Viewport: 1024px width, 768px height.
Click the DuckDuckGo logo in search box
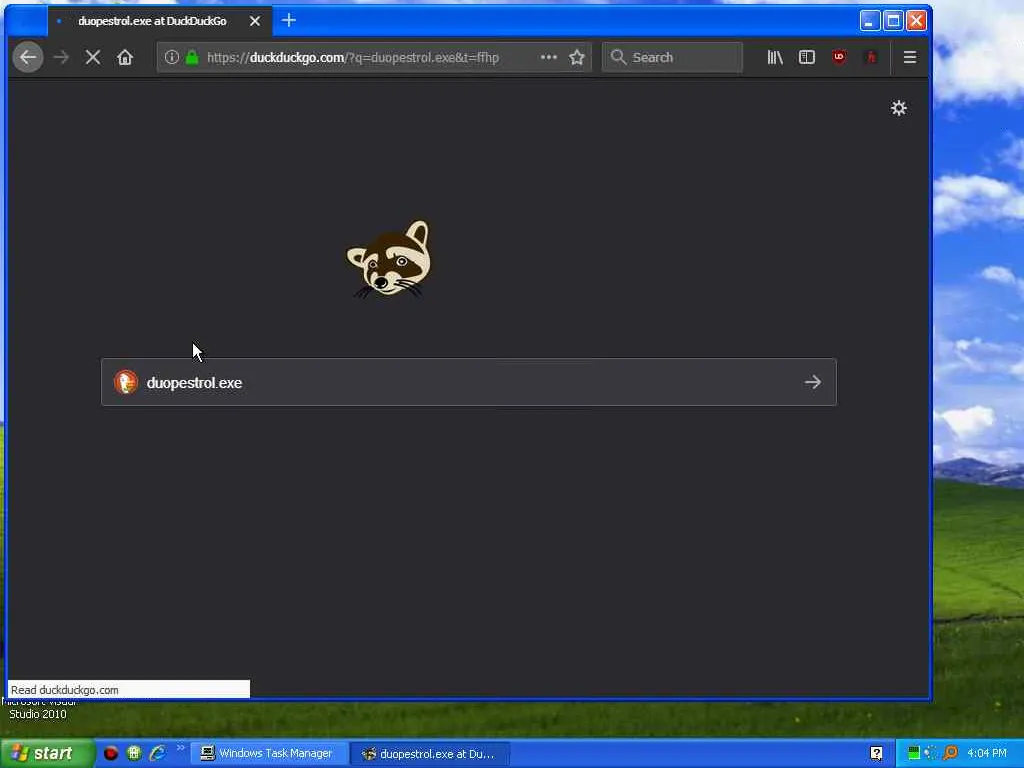point(126,382)
